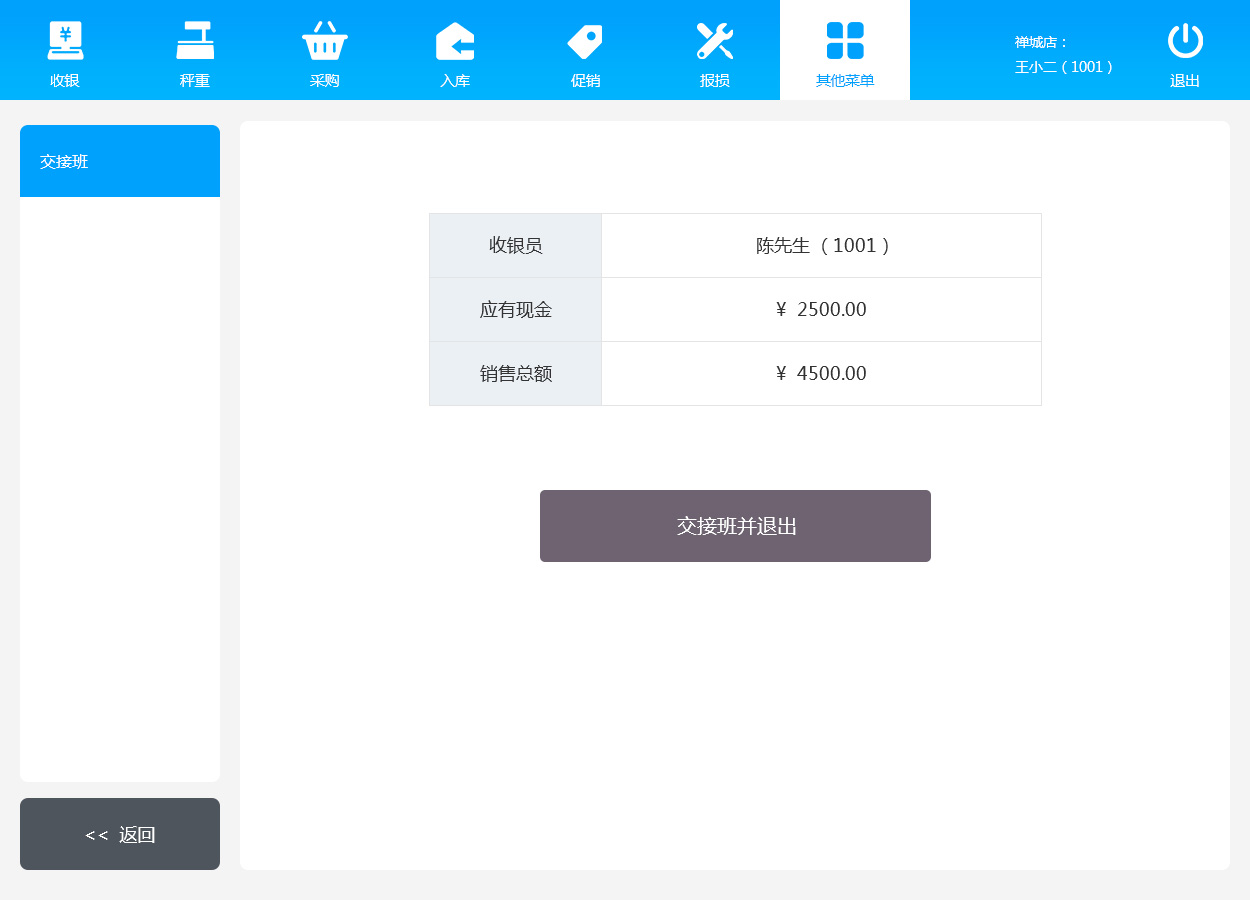Click the 禅城店 store name label
Screen dimensions: 1250x900
[x=1041, y=42]
